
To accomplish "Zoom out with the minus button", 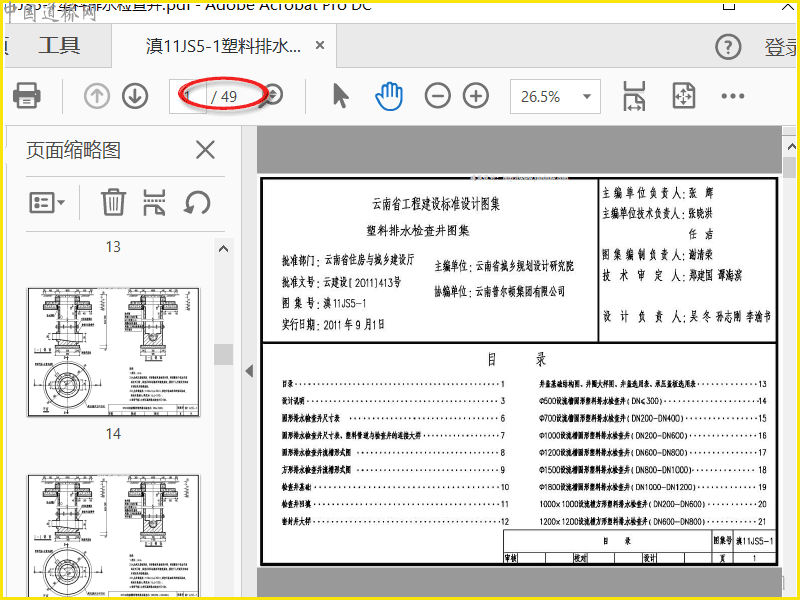I will 438,95.
